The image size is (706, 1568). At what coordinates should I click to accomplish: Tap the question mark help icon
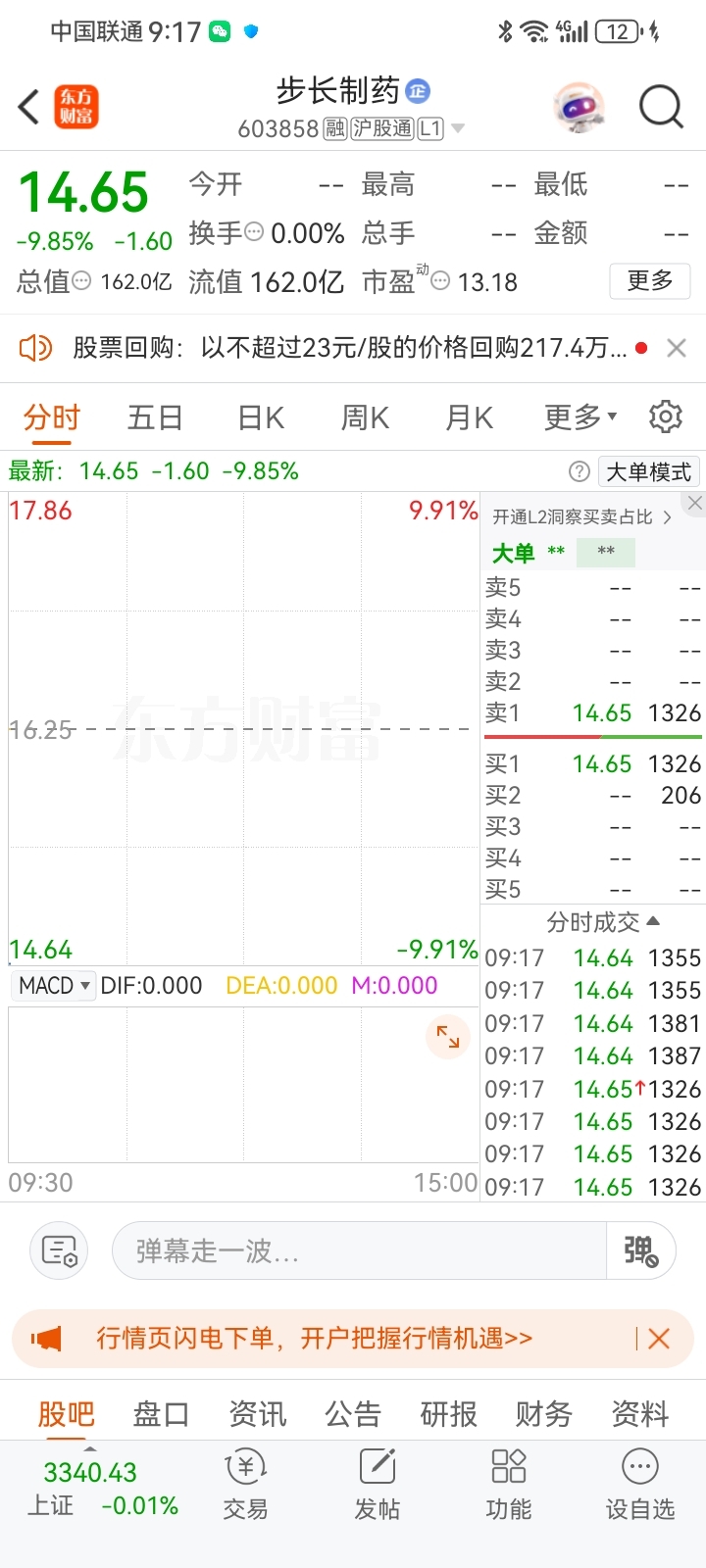580,472
